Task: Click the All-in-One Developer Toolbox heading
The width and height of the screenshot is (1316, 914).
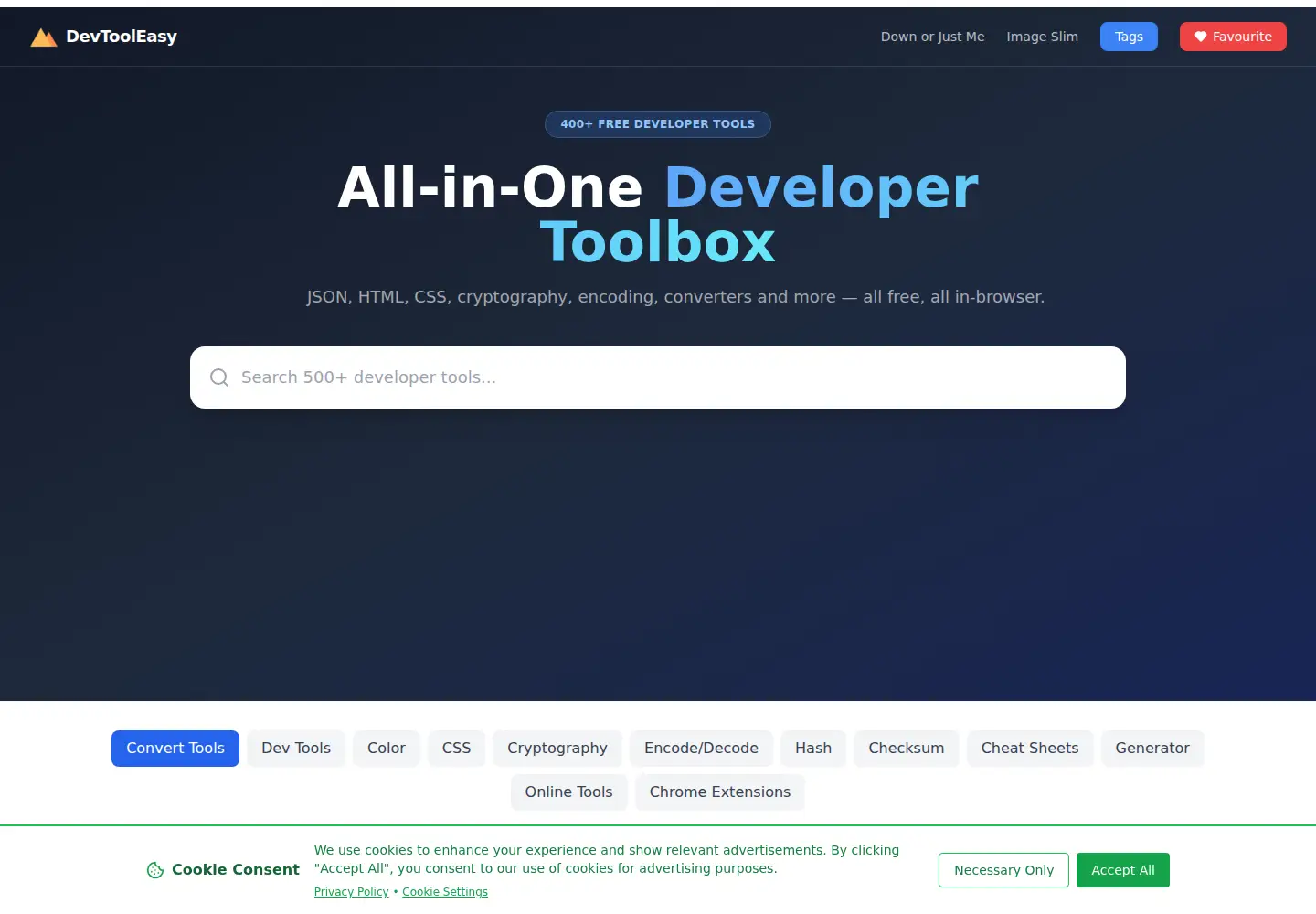Action: (x=658, y=215)
